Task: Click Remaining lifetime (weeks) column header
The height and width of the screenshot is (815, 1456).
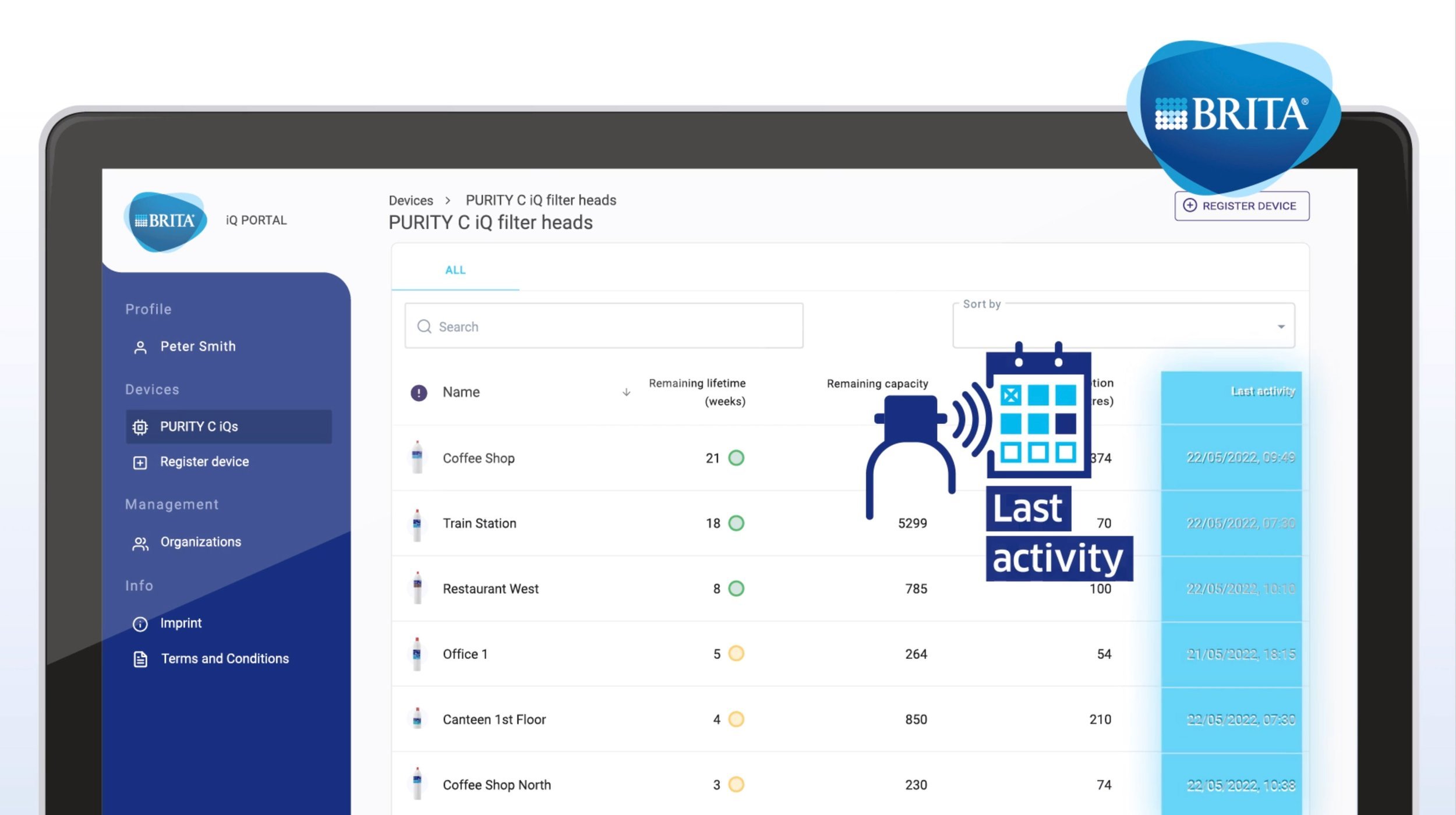Action: tap(697, 392)
